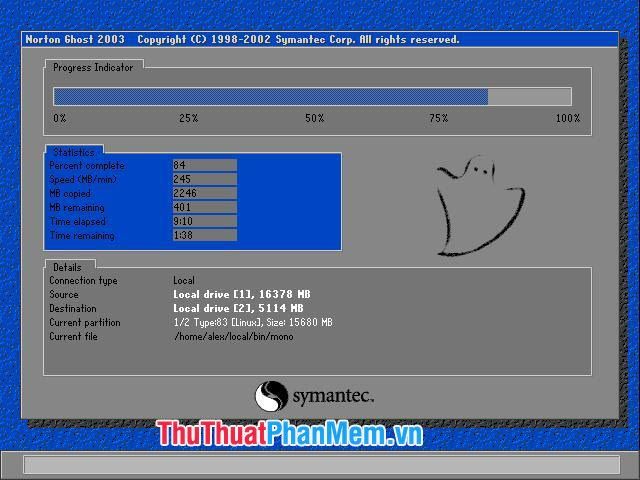This screenshot has width=640, height=480.
Task: Click the symantec wordmark text
Action: [333, 396]
